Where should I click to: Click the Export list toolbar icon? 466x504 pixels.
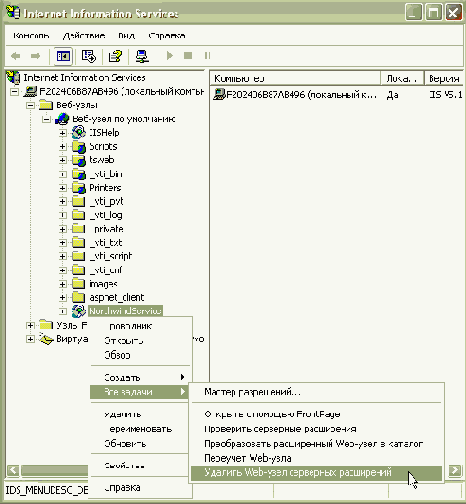(89, 56)
